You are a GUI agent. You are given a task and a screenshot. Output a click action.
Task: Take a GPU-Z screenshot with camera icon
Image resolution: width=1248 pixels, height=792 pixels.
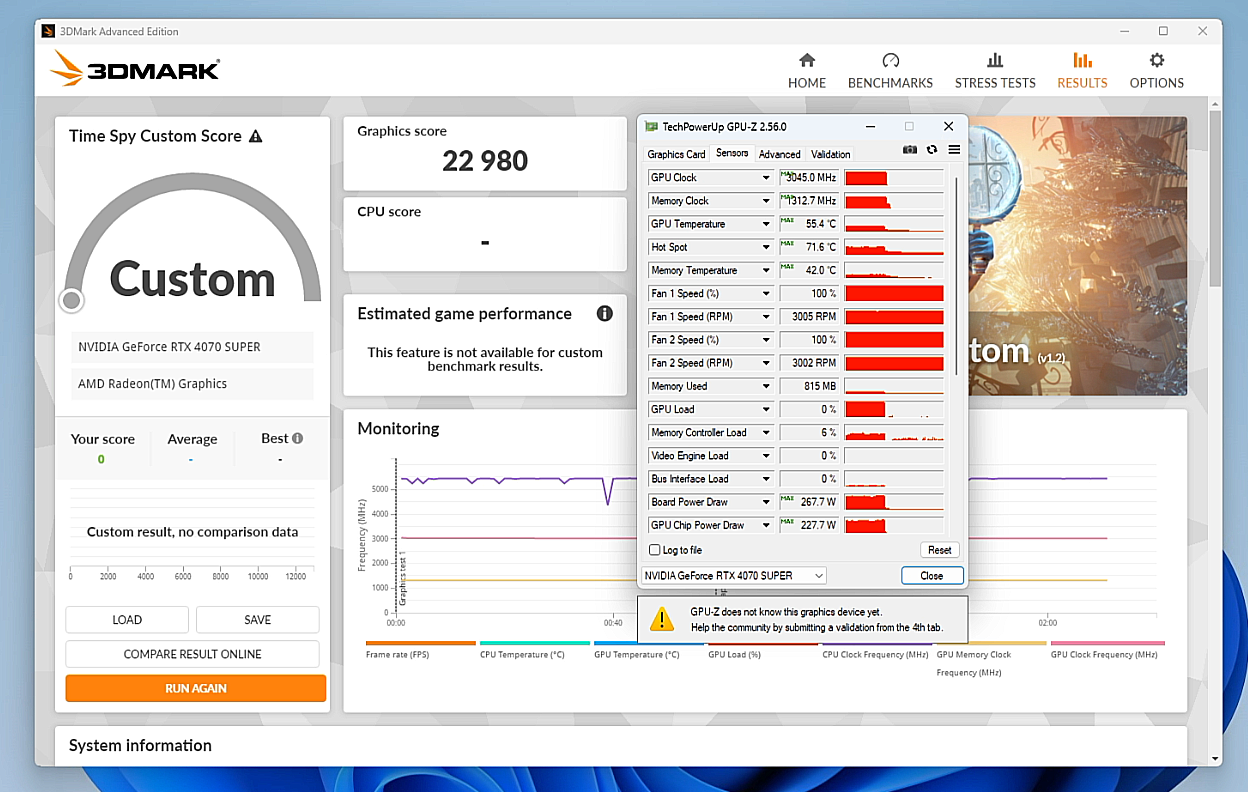click(x=910, y=150)
